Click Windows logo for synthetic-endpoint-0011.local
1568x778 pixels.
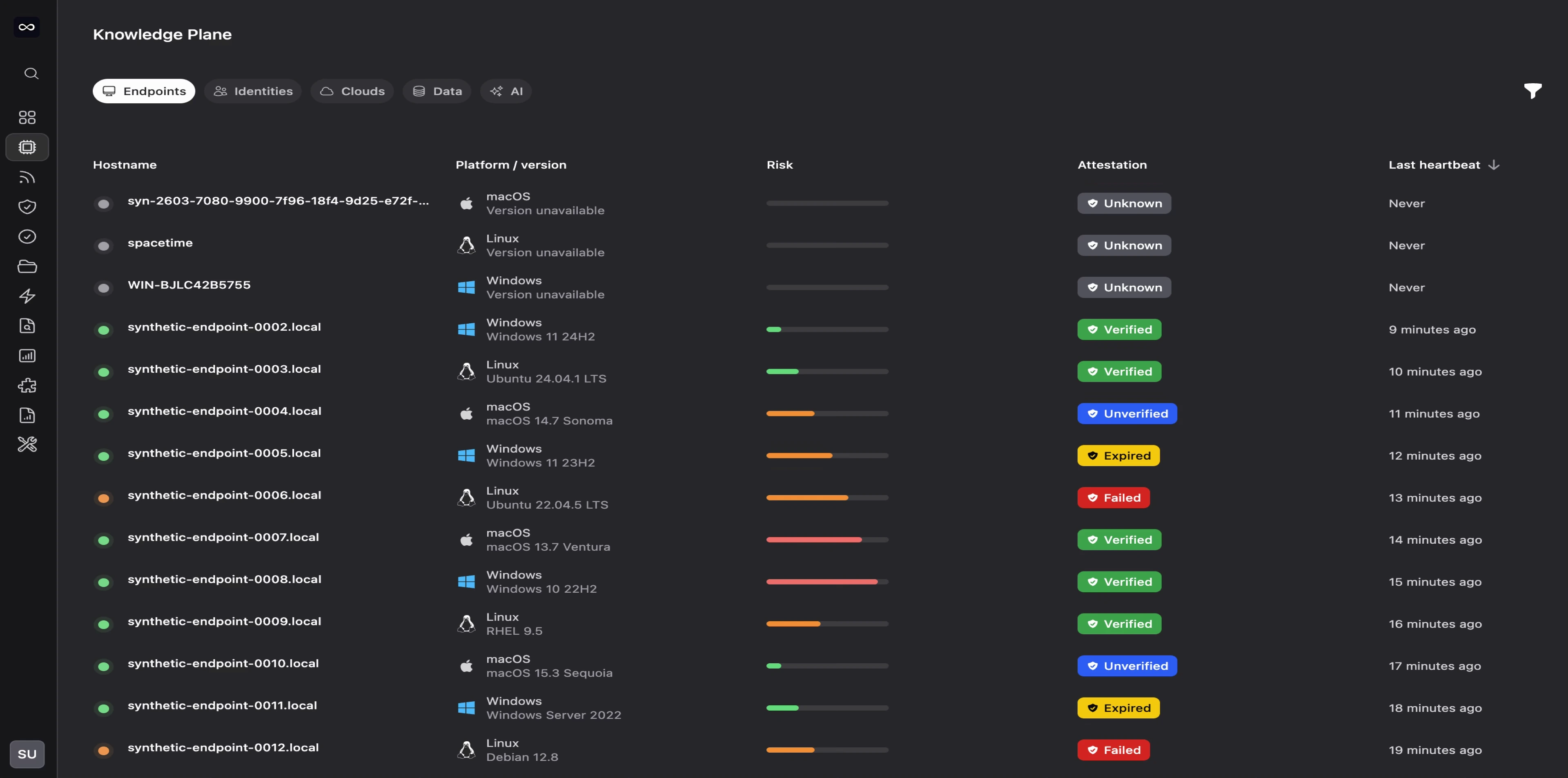466,708
